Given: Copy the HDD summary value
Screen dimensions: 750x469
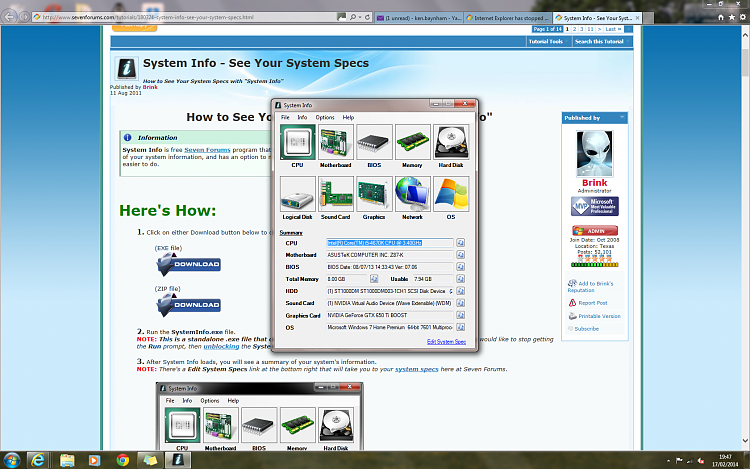Looking at the screenshot, I should (460, 291).
